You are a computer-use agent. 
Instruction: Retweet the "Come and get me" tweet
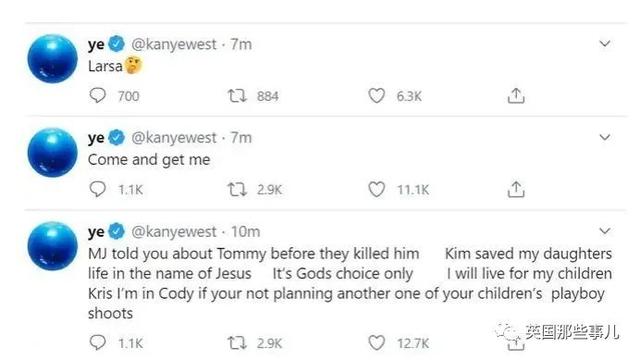[x=237, y=190]
